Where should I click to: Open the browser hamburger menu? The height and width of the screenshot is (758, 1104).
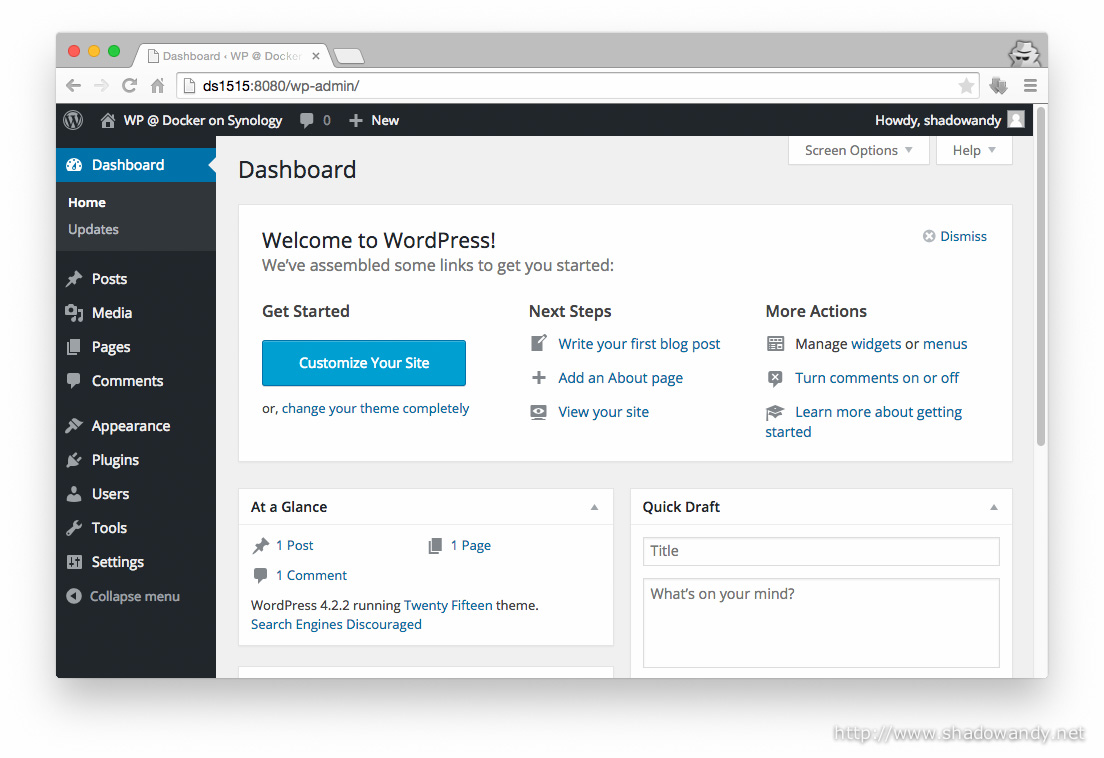1030,86
